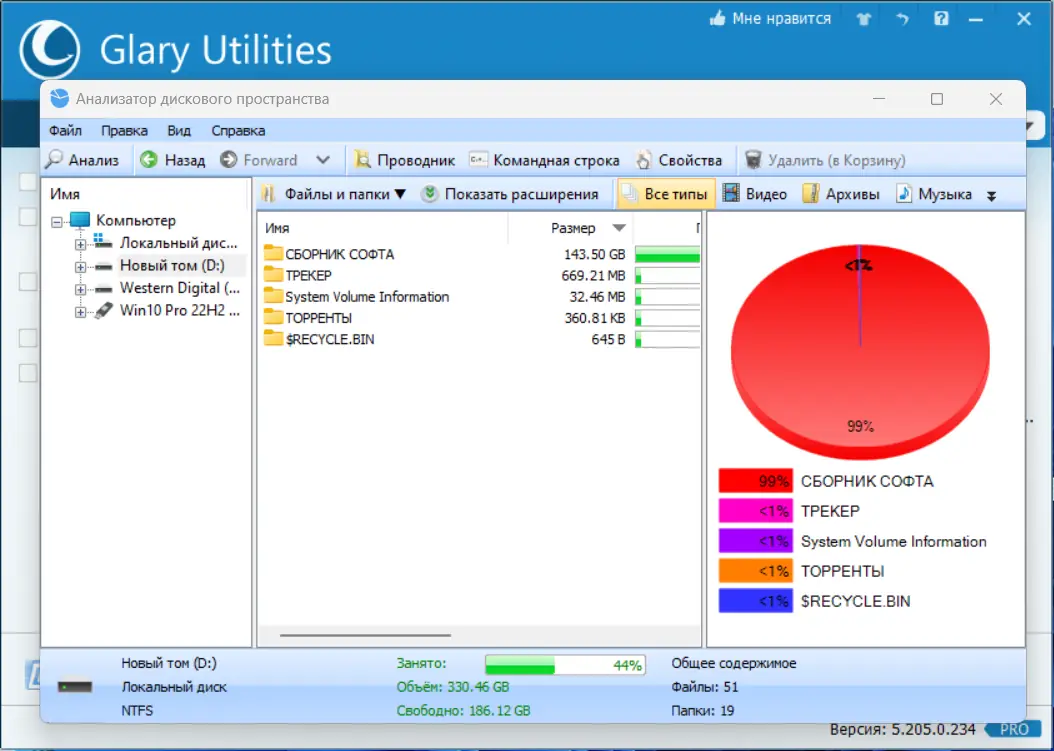Image resolution: width=1054 pixels, height=751 pixels.
Task: Click the ТРЕКЕР folder icon
Action: pos(273,275)
